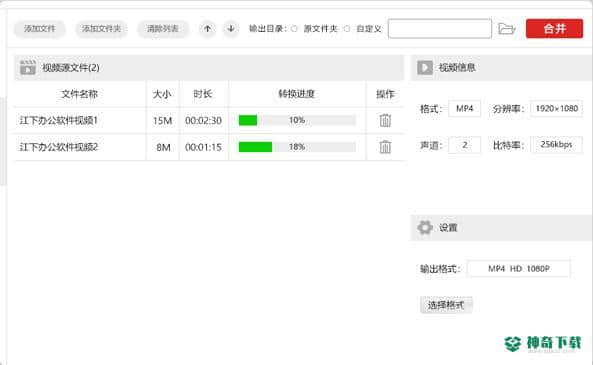Open the browse folder icon
Image resolution: width=593 pixels, height=365 pixels.
(x=507, y=29)
